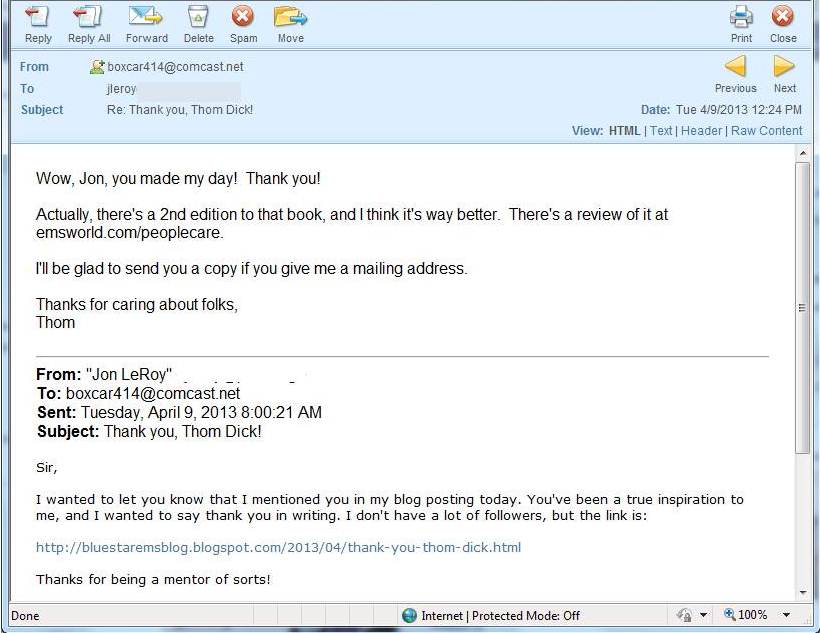820x633 pixels.
Task: Mark the message as Spam
Action: coord(243,17)
